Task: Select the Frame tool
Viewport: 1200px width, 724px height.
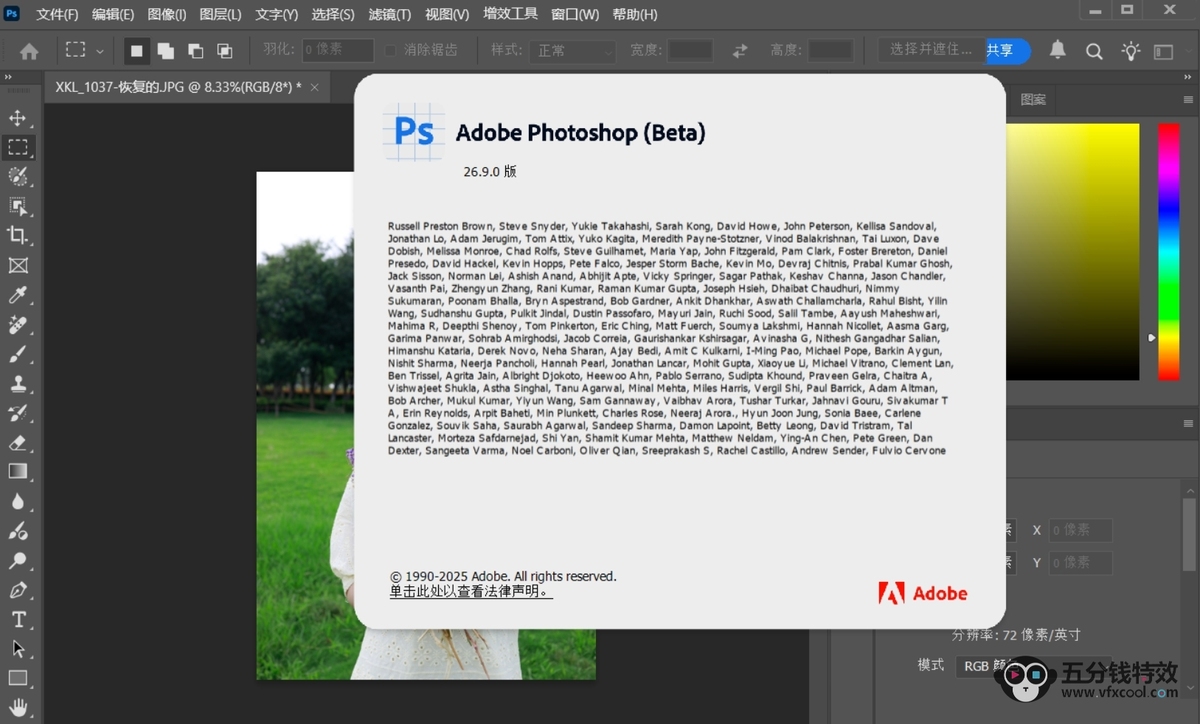Action: point(18,266)
